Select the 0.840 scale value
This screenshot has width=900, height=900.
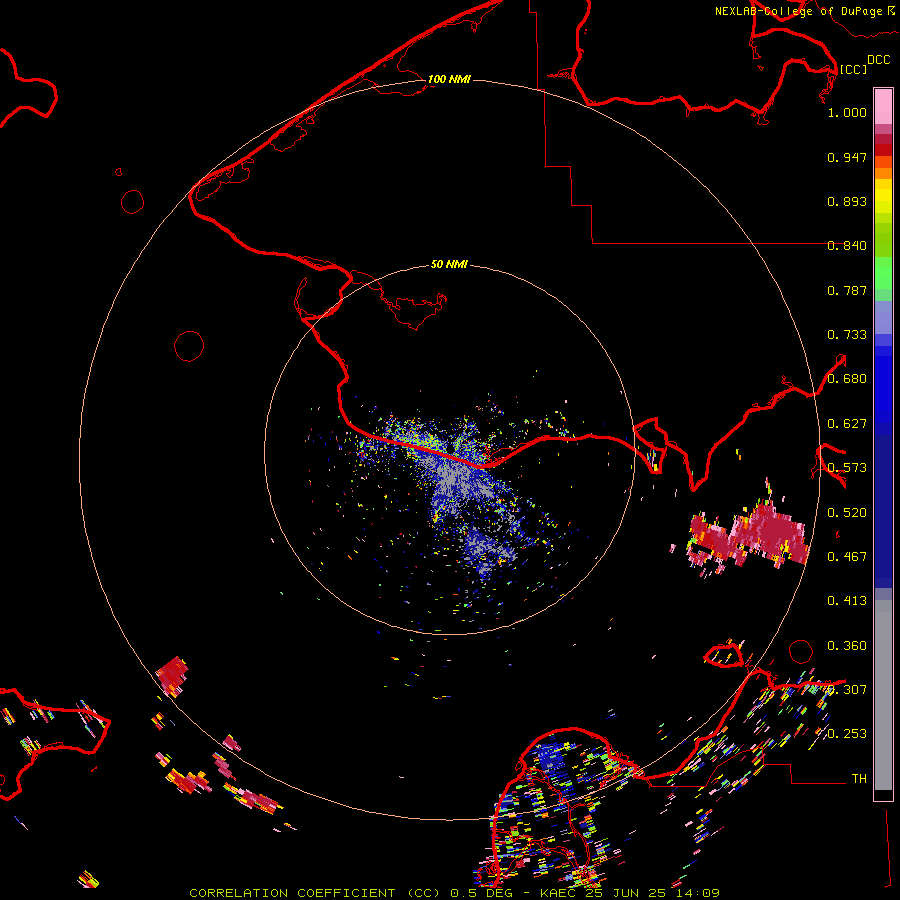847,246
